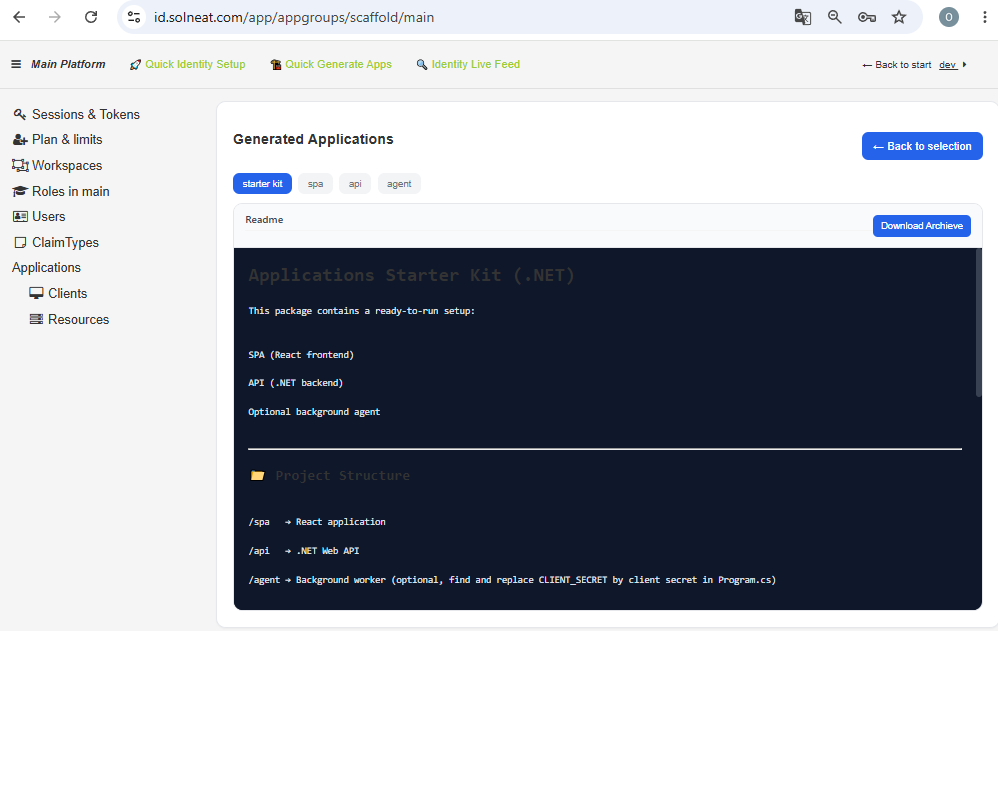Image resolution: width=998 pixels, height=796 pixels.
Task: Open the zoom magnifier icon in address bar
Action: coord(834,17)
